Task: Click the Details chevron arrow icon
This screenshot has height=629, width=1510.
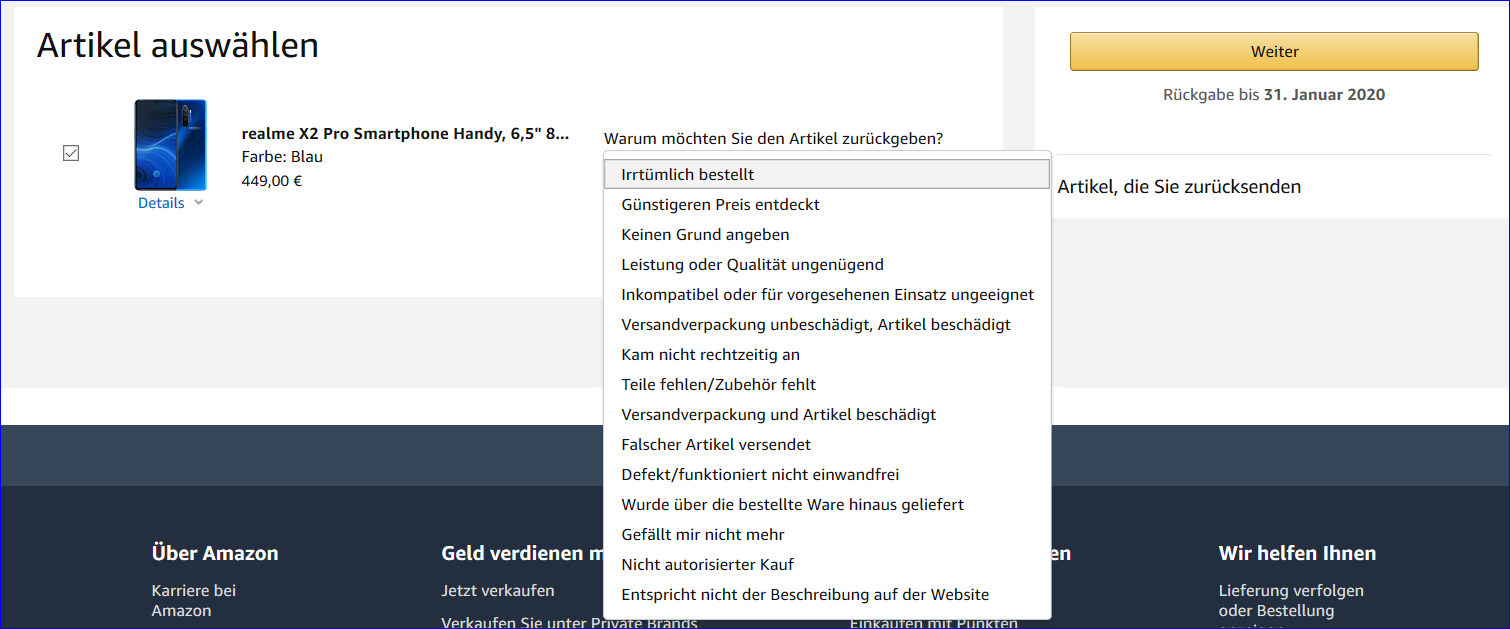Action: tap(198, 203)
